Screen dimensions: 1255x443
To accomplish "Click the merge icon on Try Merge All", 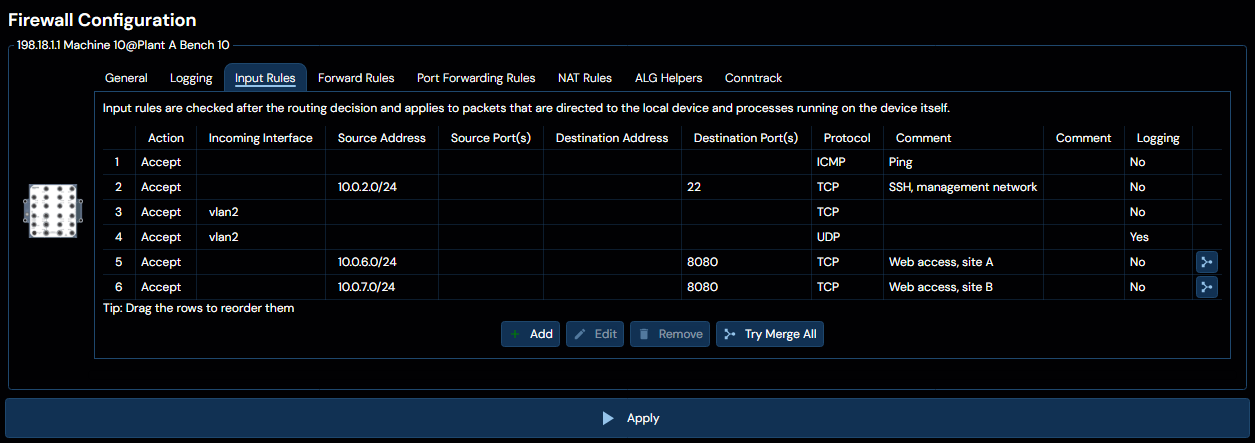I will point(730,334).
